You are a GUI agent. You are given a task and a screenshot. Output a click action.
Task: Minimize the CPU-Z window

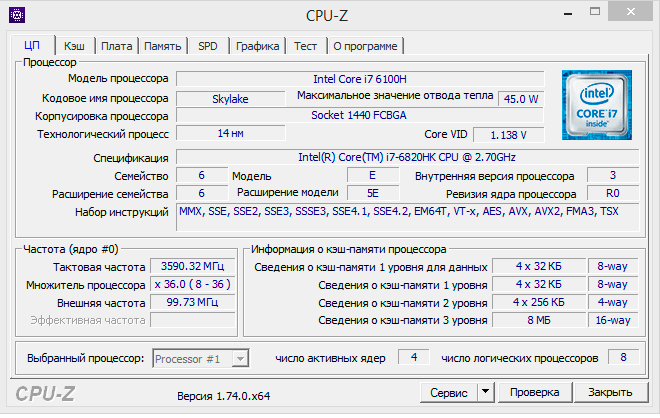(x=568, y=13)
